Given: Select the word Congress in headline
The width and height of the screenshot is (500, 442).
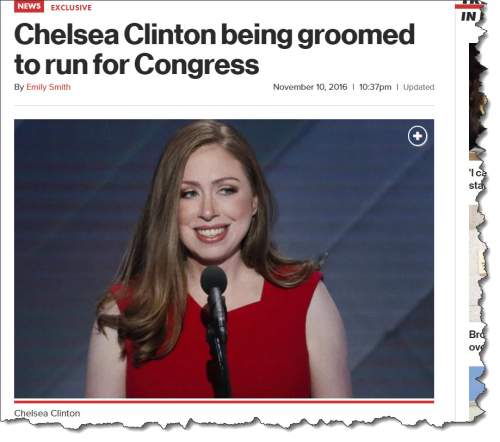Looking at the screenshot, I should point(197,65).
